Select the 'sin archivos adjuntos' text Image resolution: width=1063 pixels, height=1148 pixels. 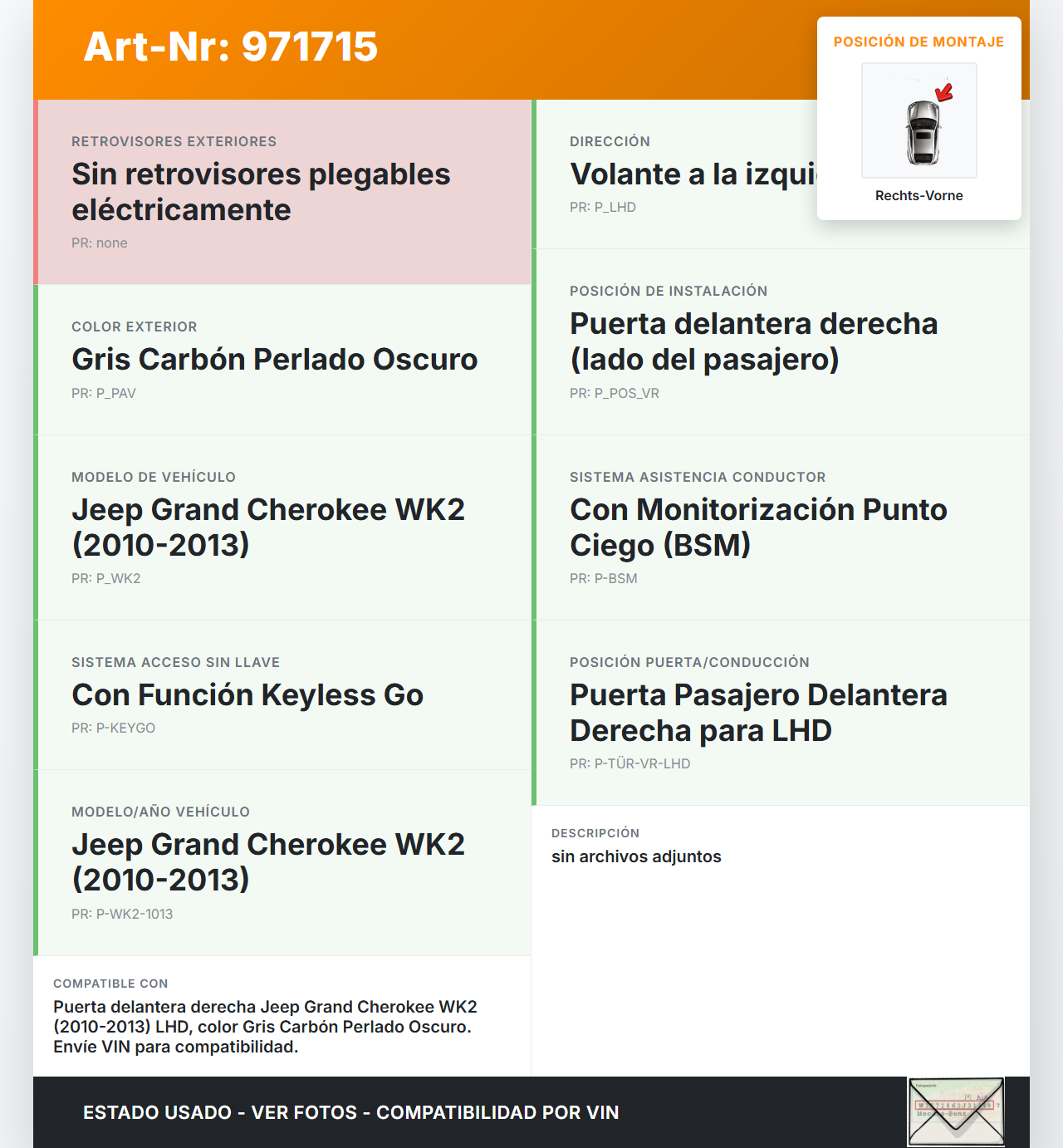pos(636,856)
